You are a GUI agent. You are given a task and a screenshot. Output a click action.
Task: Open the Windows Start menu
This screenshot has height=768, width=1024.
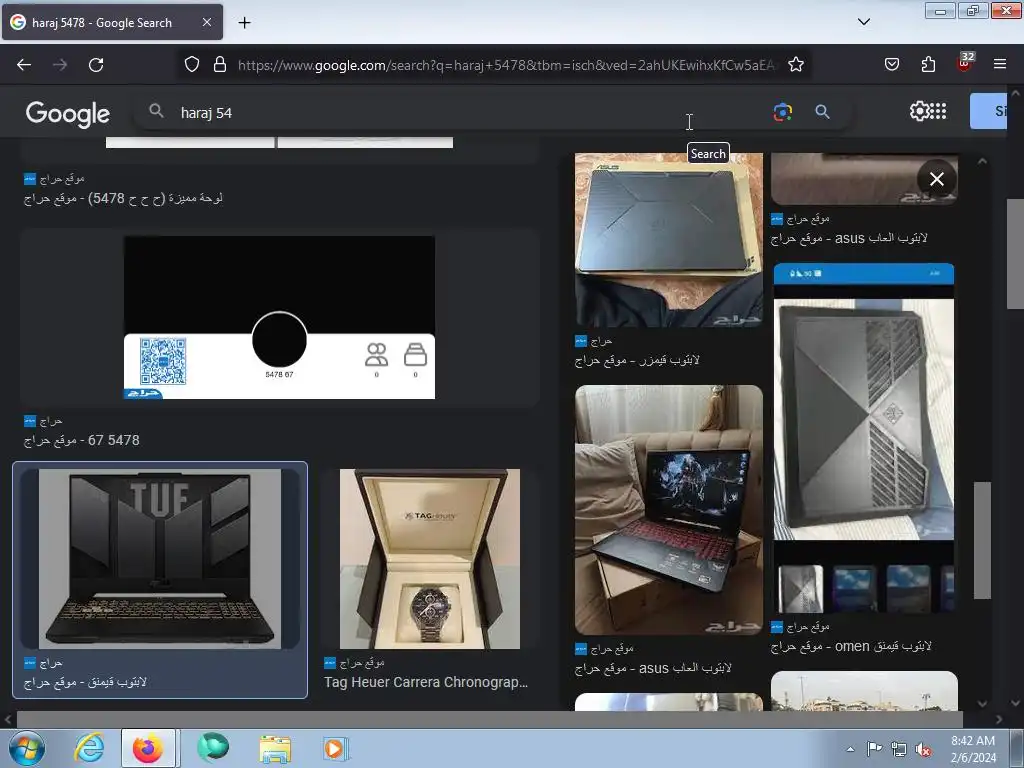(x=26, y=748)
